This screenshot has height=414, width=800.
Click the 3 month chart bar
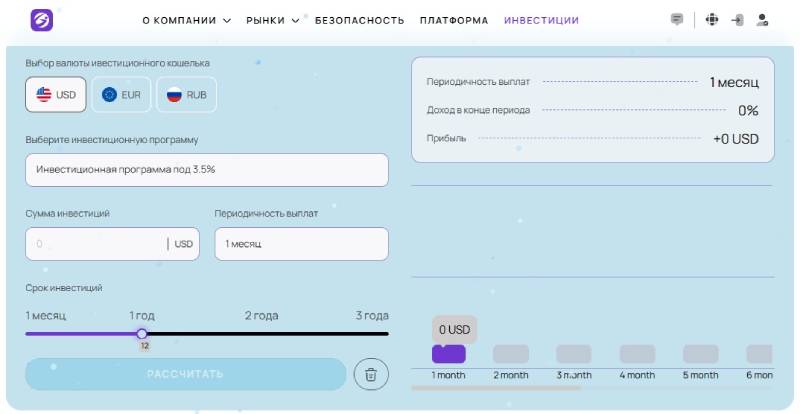(x=573, y=354)
